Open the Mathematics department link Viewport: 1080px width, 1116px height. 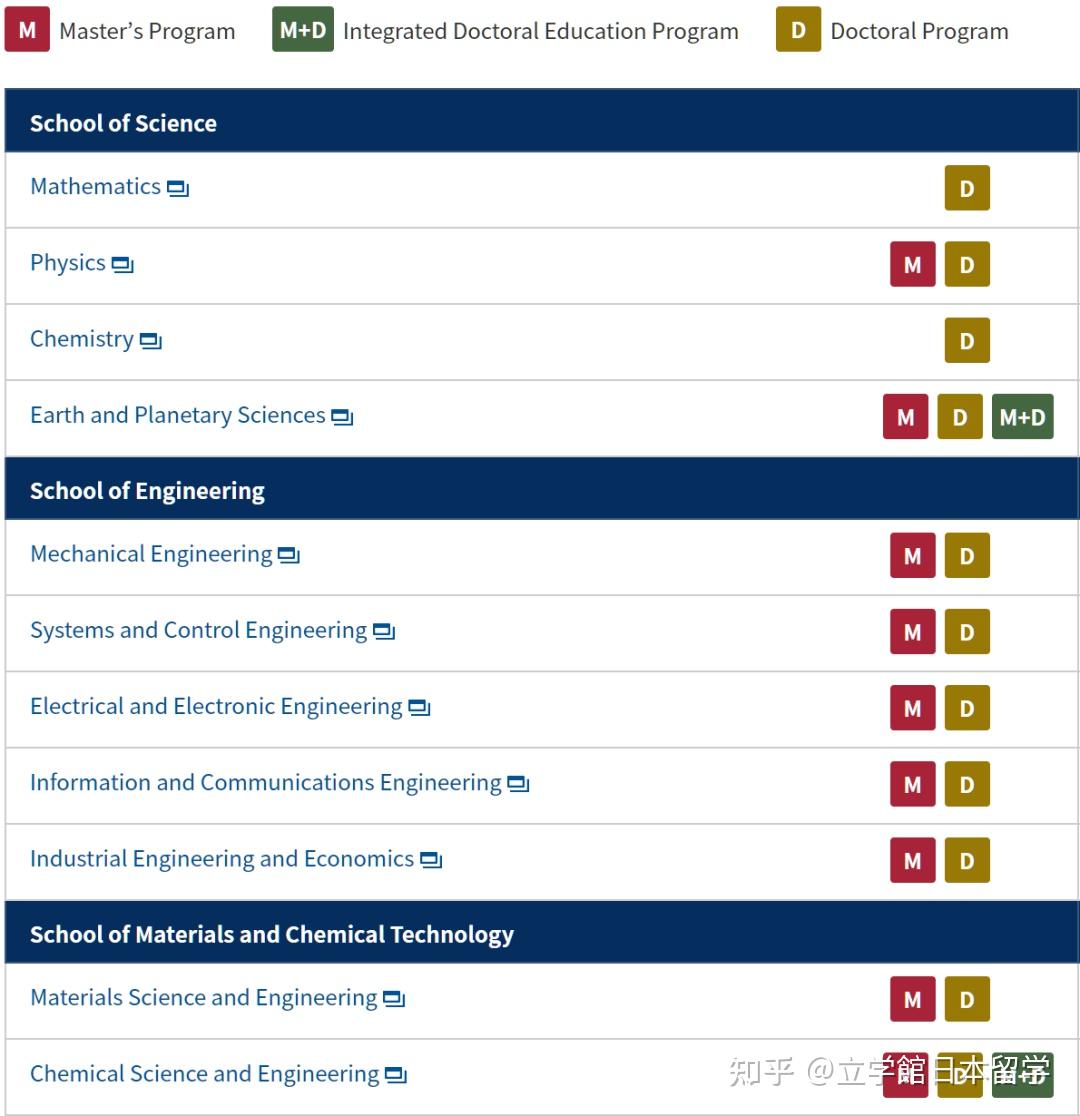click(x=95, y=186)
